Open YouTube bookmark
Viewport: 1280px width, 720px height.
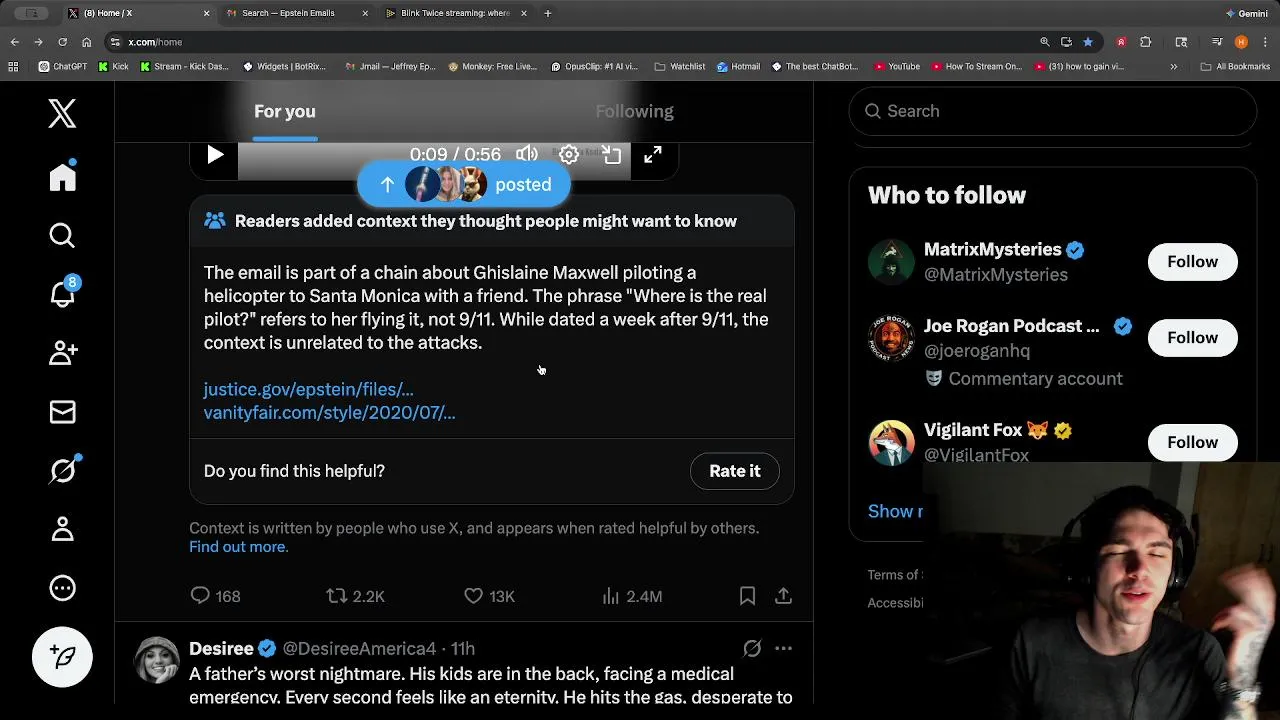897,67
